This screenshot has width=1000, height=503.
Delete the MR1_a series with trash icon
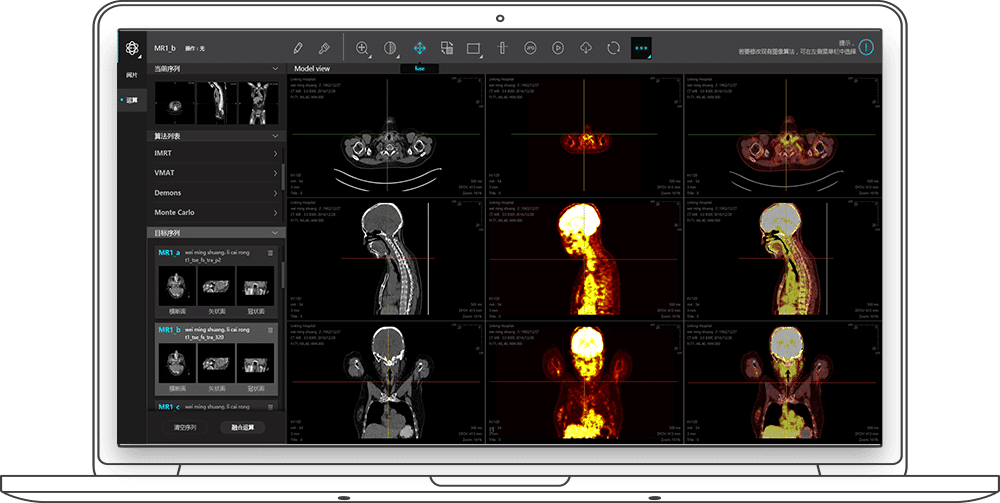[x=270, y=253]
